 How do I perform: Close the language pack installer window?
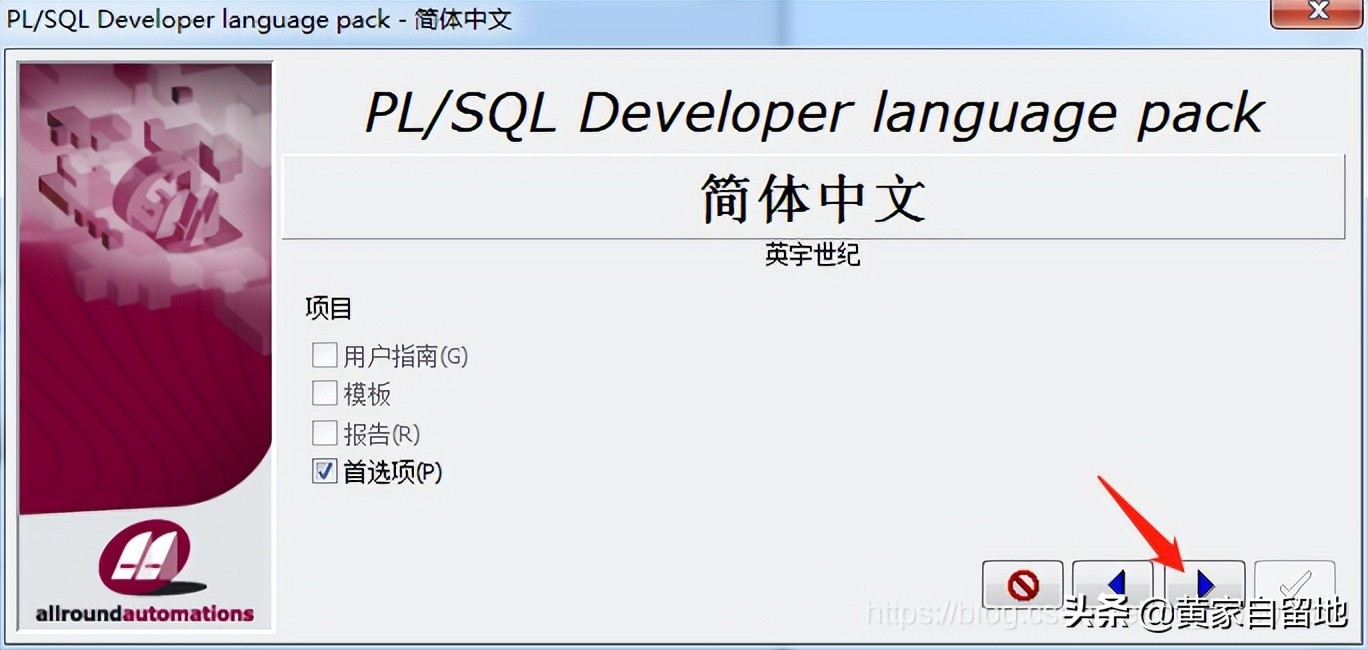coord(1317,12)
